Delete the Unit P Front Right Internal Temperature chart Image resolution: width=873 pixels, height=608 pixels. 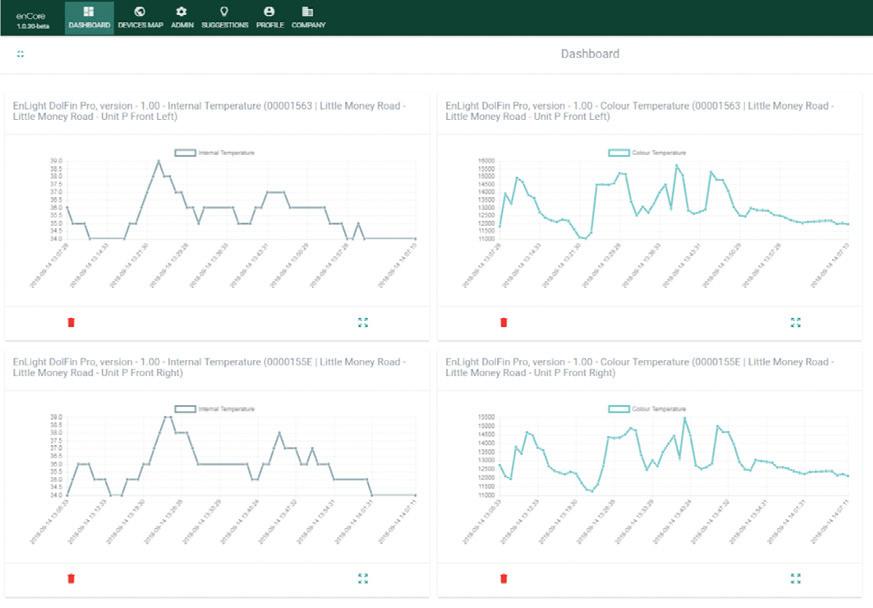tap(71, 578)
